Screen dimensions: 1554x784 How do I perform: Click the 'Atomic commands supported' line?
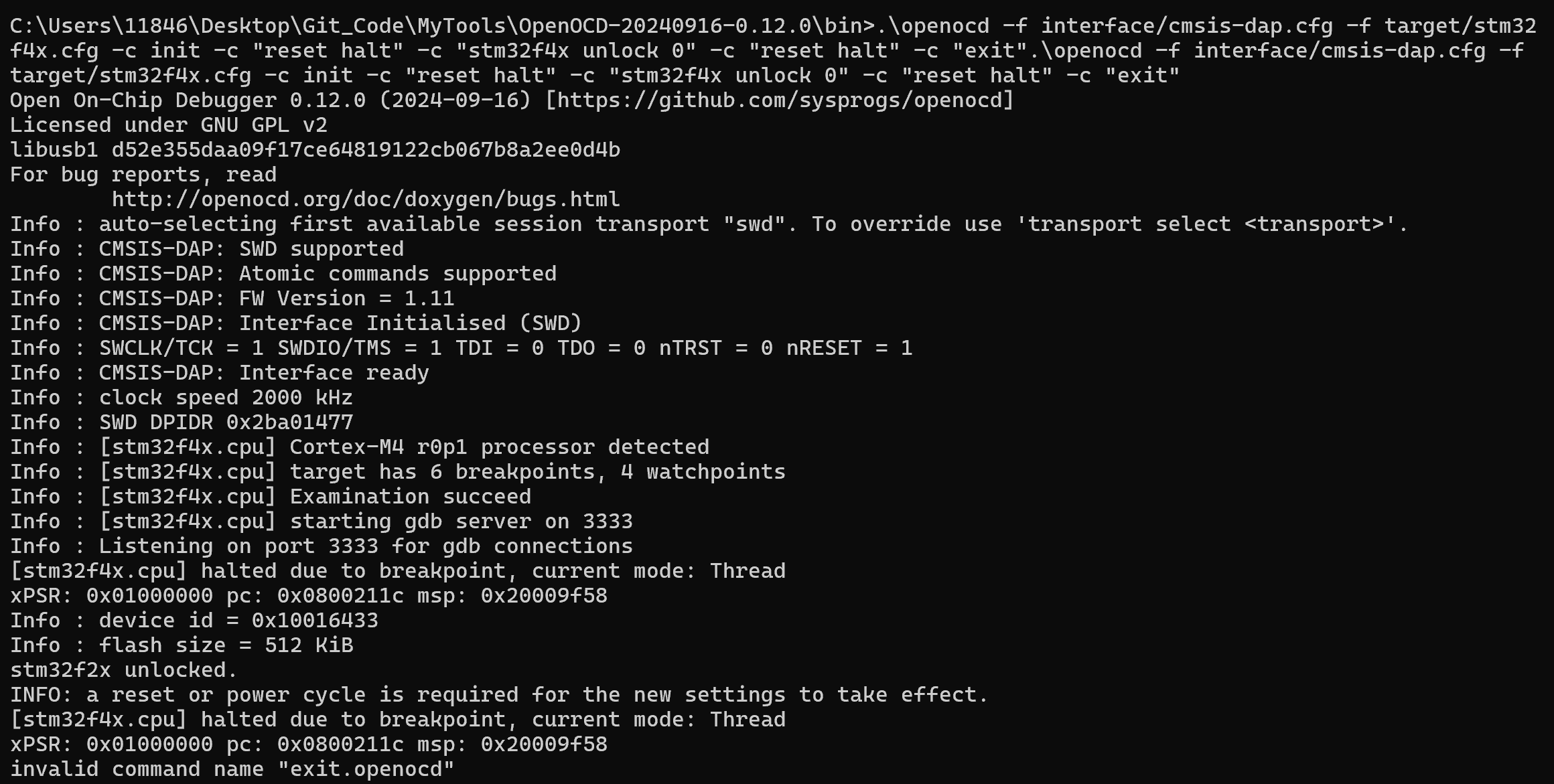(283, 274)
